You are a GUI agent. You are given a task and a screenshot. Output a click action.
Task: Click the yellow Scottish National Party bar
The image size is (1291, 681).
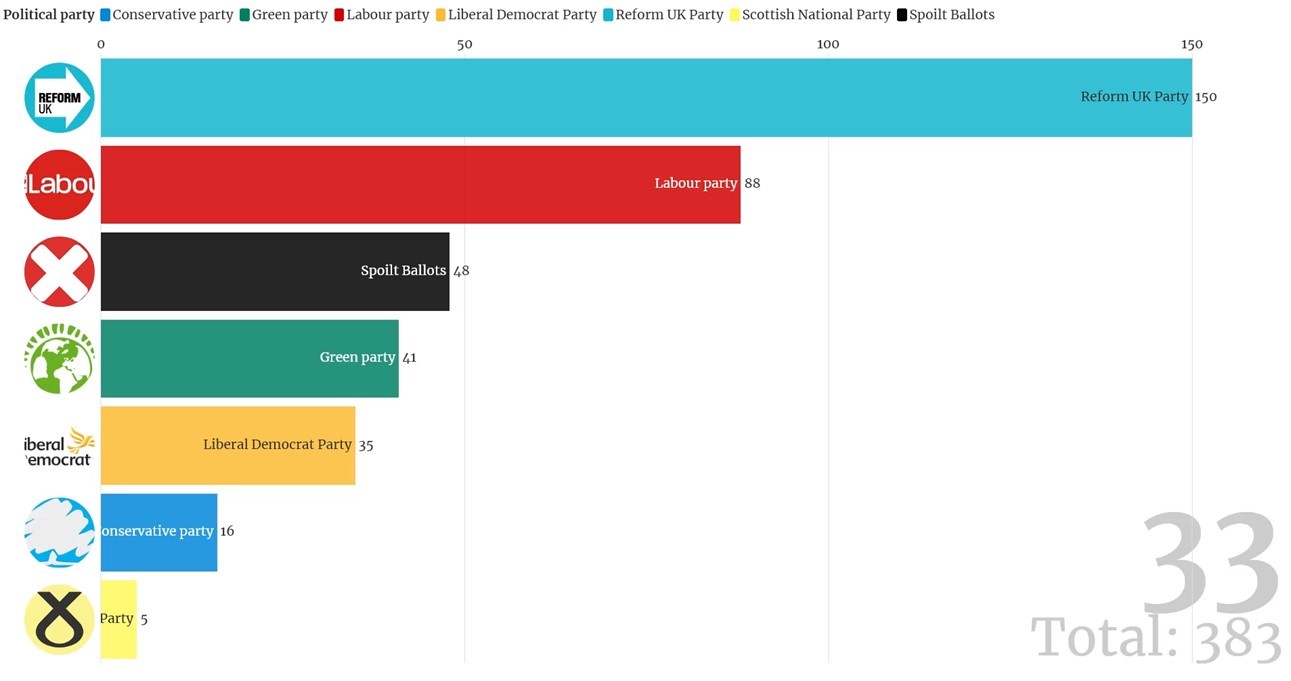tap(119, 619)
